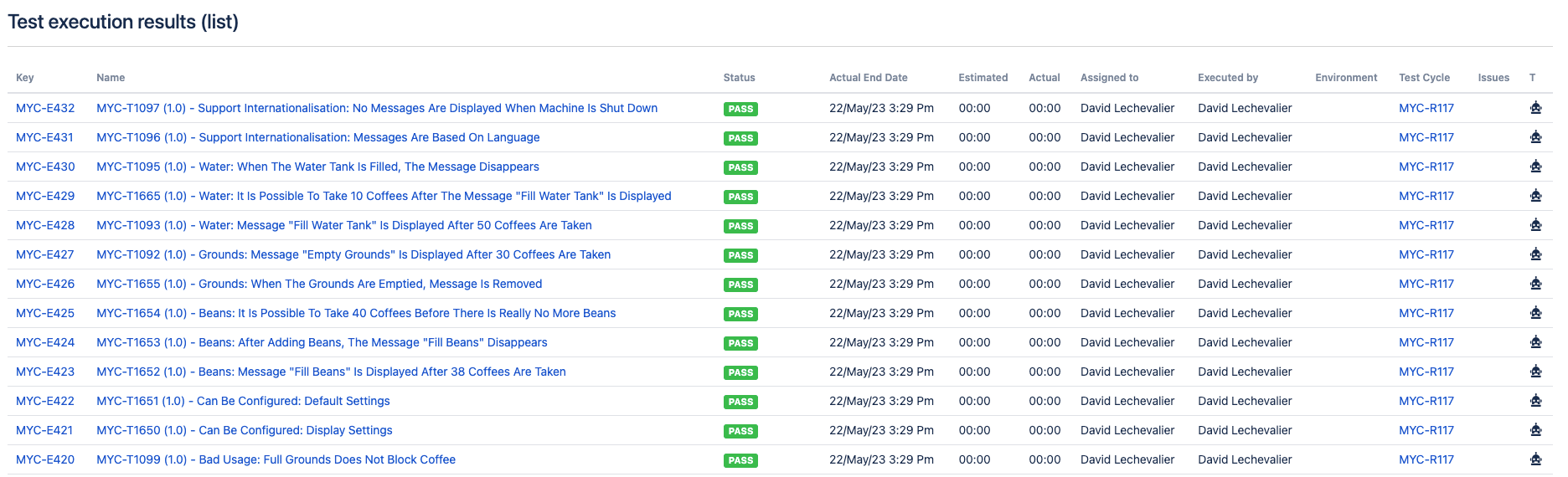Click PASS status badge in MYC-E432 row
1568x477 pixels.
(740, 109)
